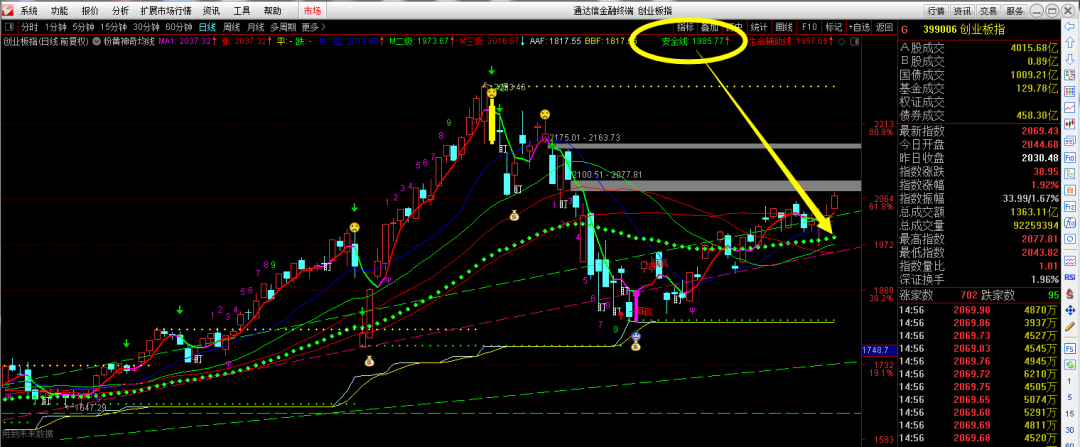This screenshot has width=1080, height=447.
Task: Click the 涨家数 702 count
Action: point(971,295)
